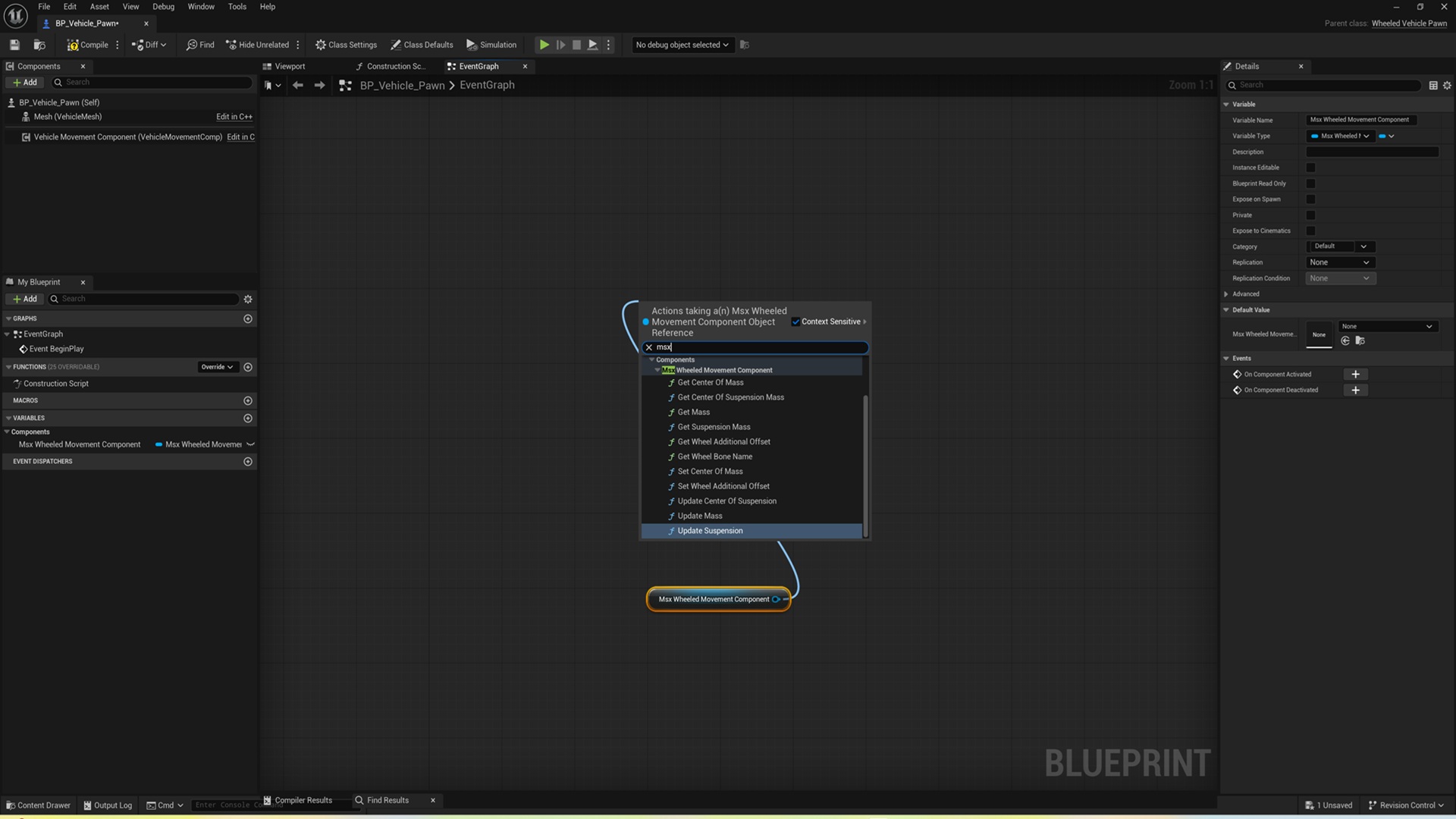
Task: Select Vehicle Movement Component in tree
Action: coord(127,137)
